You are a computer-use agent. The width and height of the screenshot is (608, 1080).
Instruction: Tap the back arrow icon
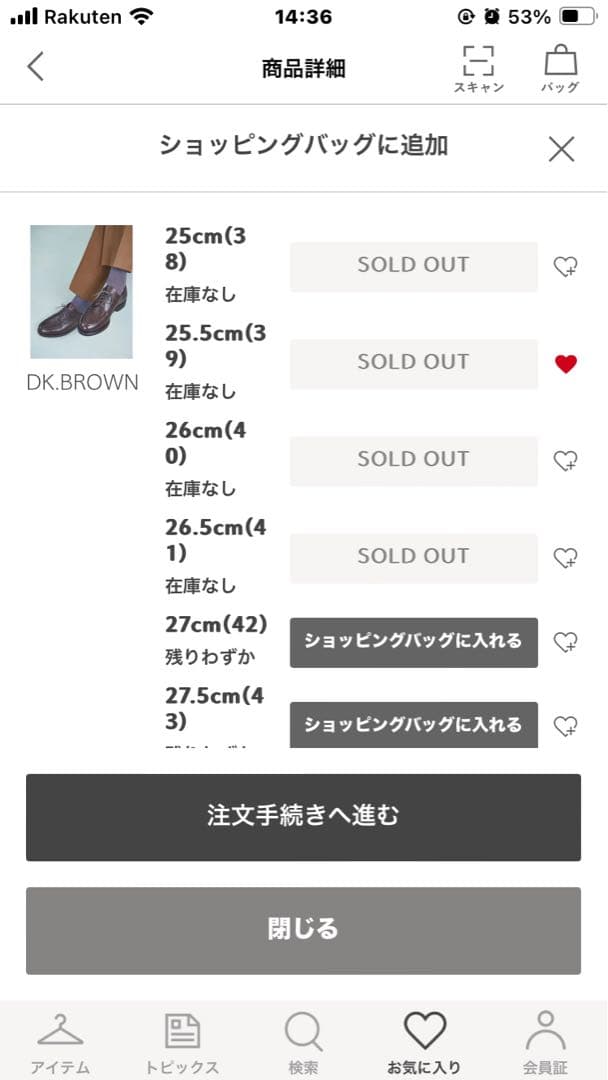[x=36, y=67]
